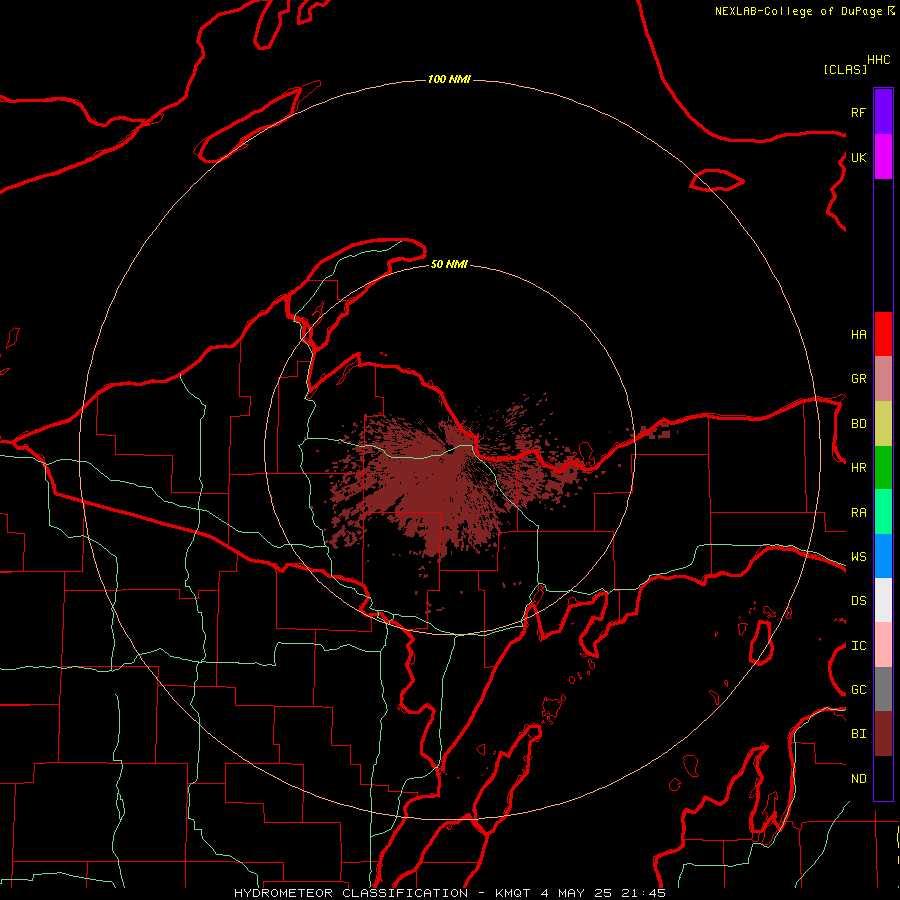The width and height of the screenshot is (900, 900).
Task: Click the ND black legend swatch
Action: tap(883, 778)
